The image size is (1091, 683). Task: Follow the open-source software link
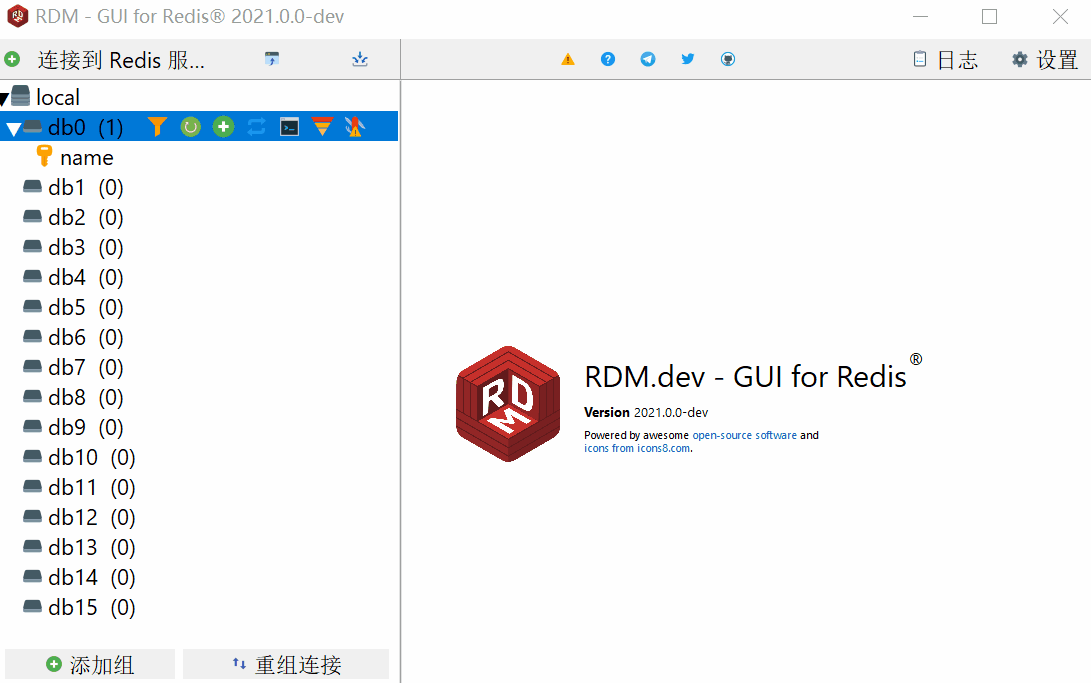(745, 435)
